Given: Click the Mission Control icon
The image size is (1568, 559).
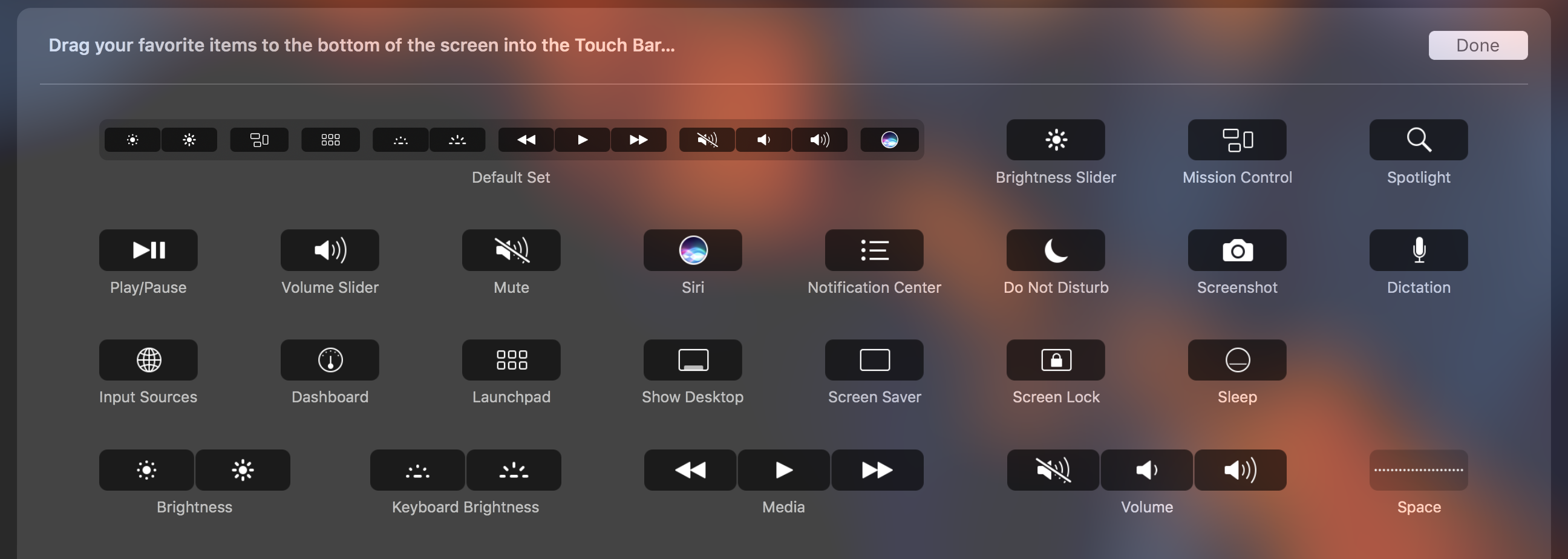Looking at the screenshot, I should (x=1237, y=139).
